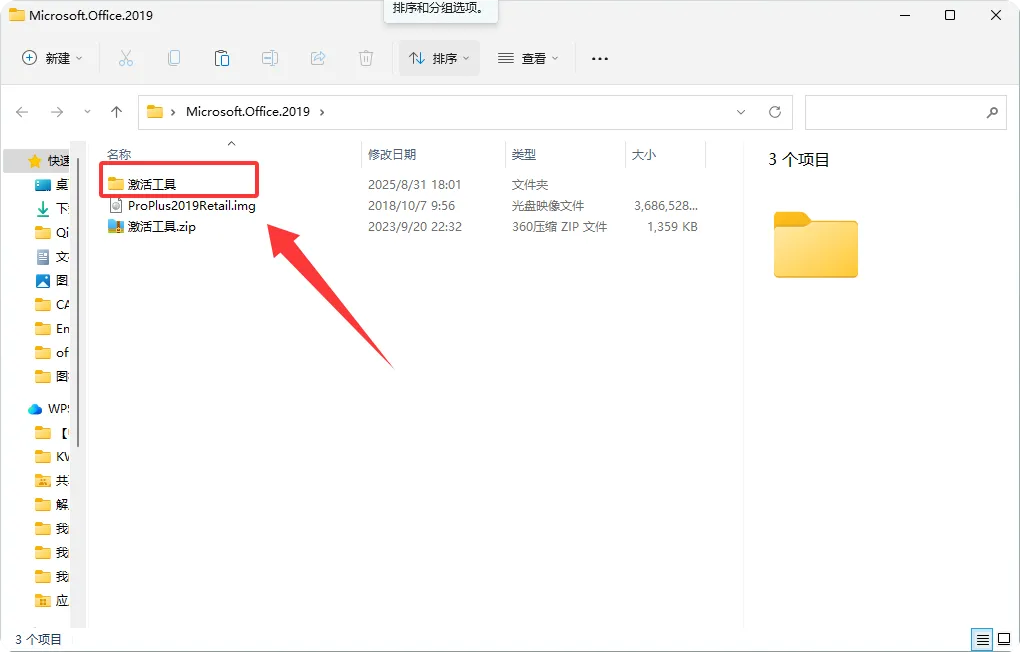This screenshot has width=1020, height=652.
Task: Sort by 修改日期 column header
Action: point(392,154)
